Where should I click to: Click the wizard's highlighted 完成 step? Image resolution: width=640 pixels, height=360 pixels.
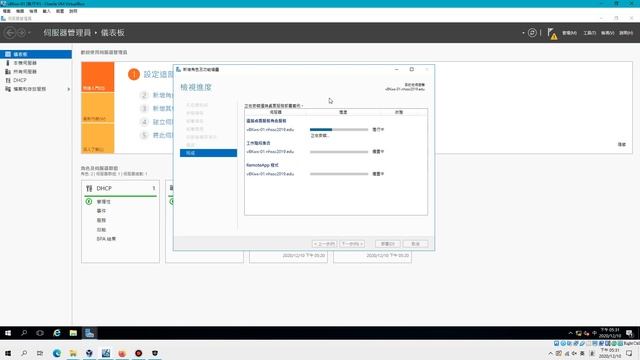pos(208,153)
